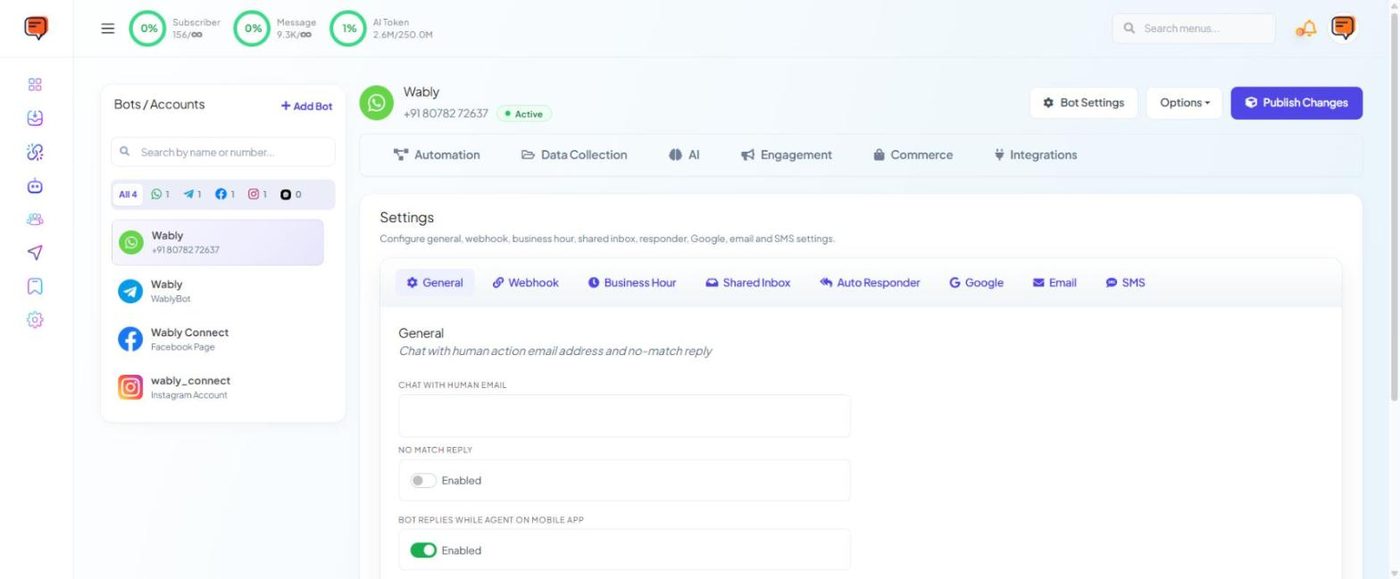The width and height of the screenshot is (1400, 579).
Task: Switch to the Business Hour tab
Action: [x=632, y=283]
